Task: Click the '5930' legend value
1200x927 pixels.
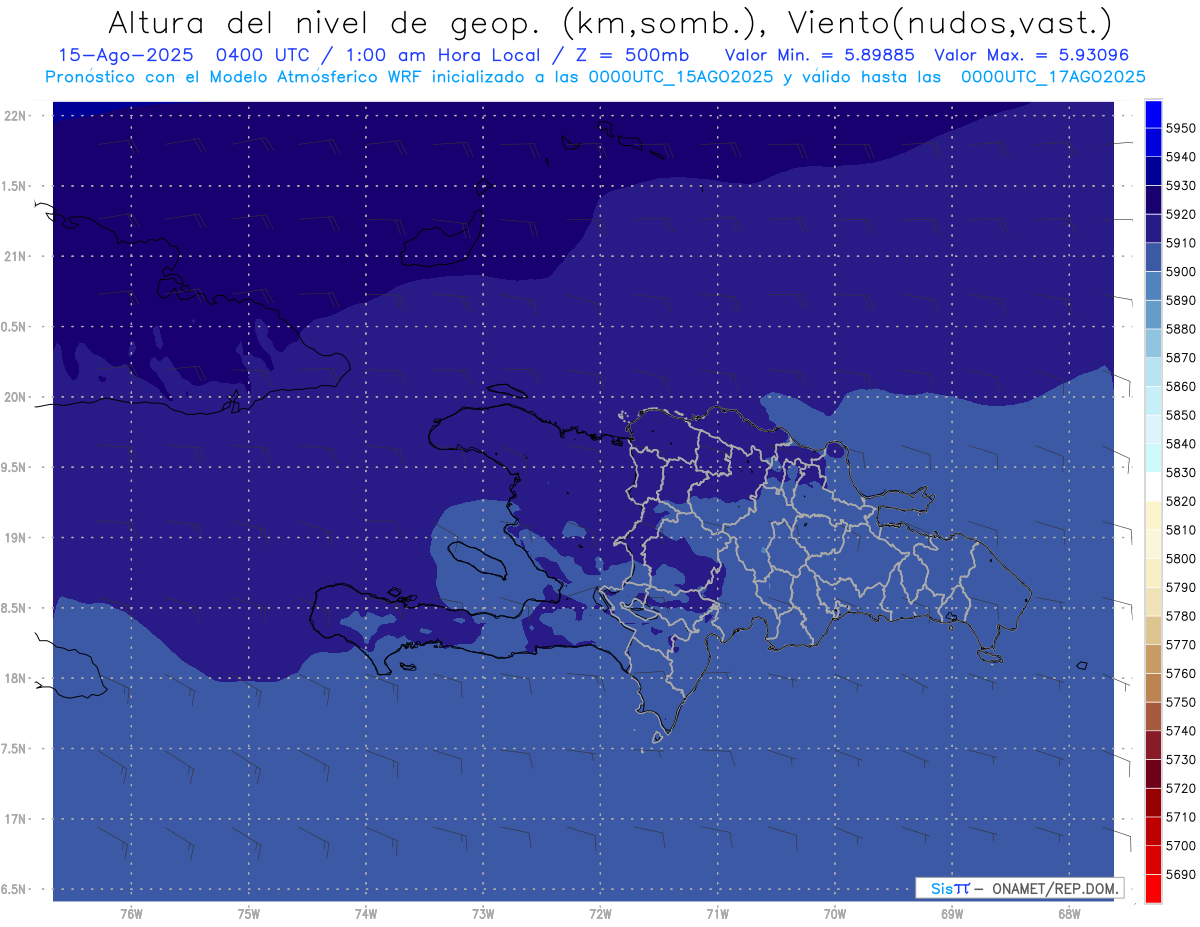Action: pos(1180,186)
